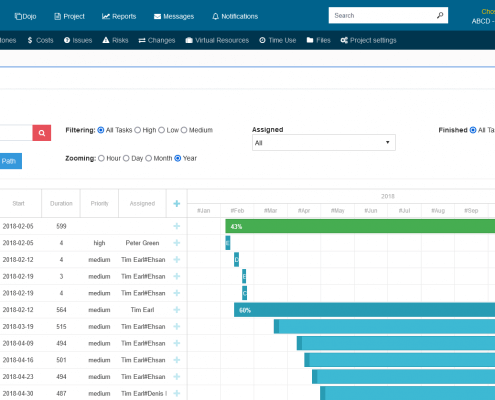Click the plus icon in grid header

pos(177,204)
